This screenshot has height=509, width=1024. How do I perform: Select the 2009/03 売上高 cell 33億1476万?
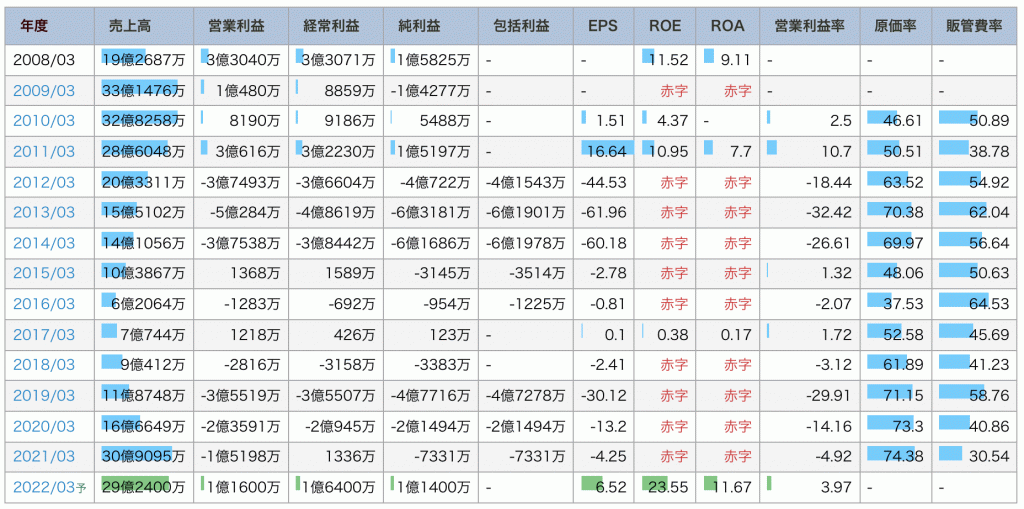coord(143,91)
